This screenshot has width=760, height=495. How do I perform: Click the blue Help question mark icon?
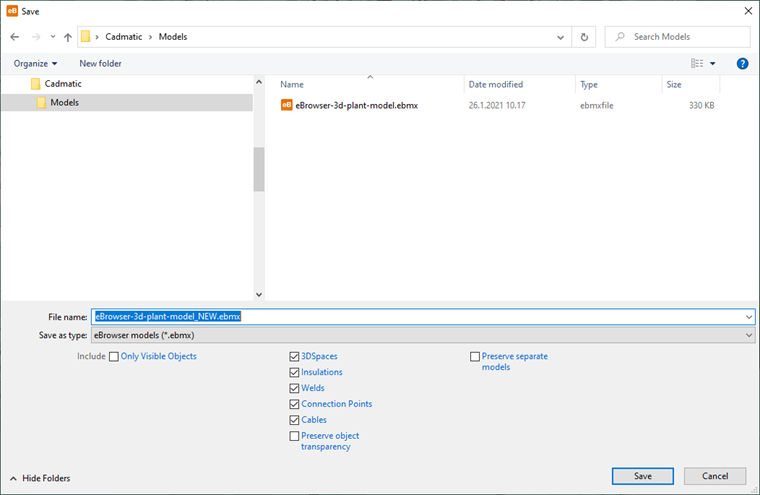743,63
